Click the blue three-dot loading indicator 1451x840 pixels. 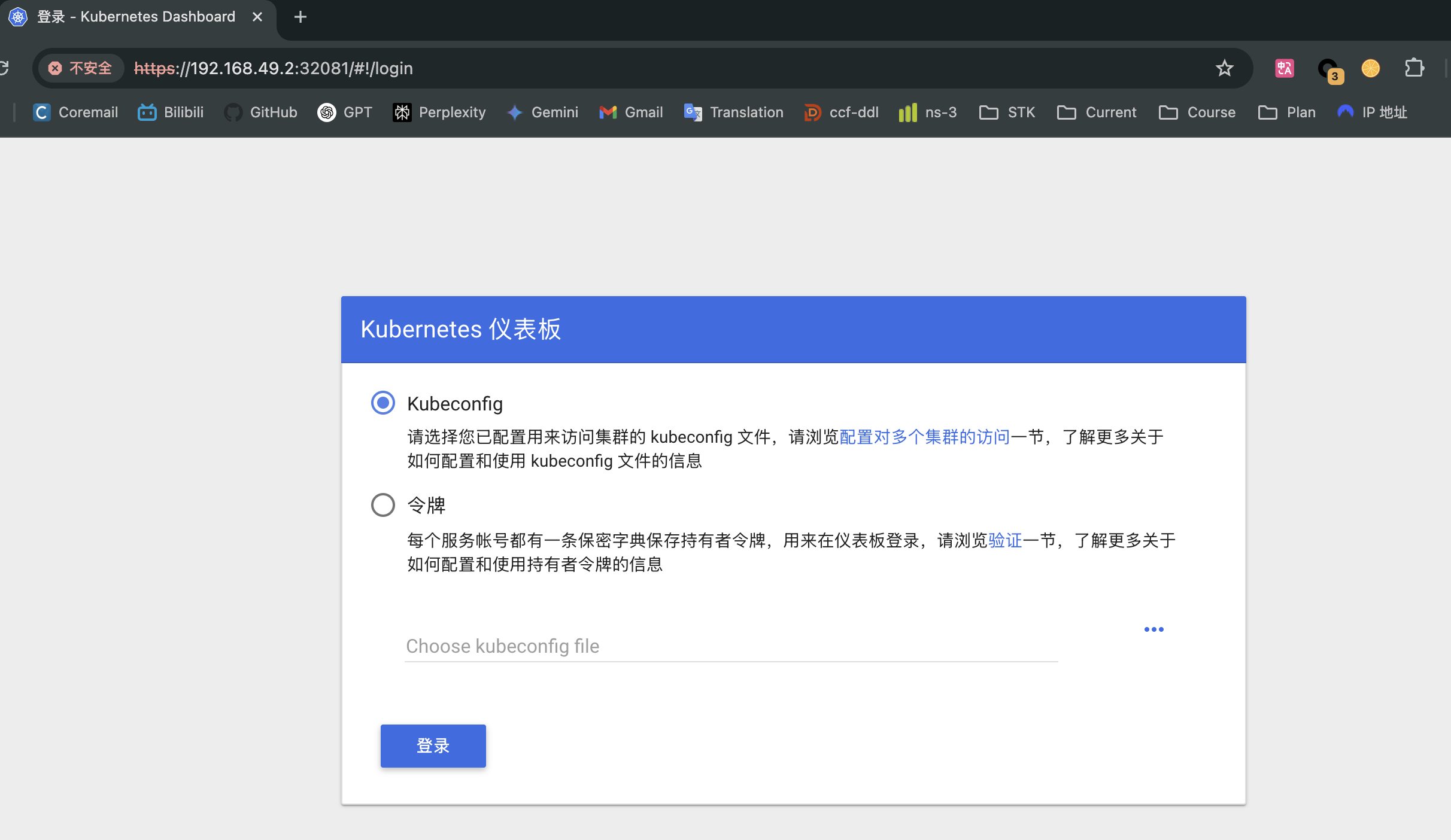[x=1153, y=629]
